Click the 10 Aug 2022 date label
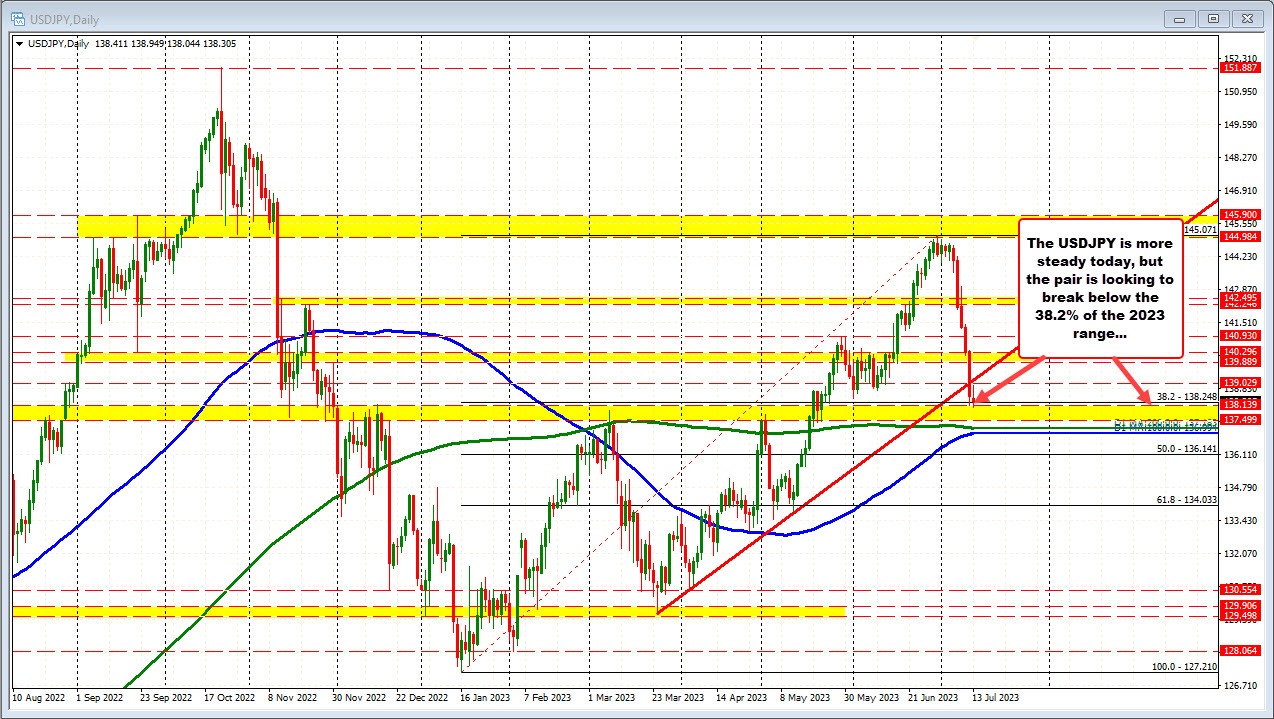 click(37, 698)
